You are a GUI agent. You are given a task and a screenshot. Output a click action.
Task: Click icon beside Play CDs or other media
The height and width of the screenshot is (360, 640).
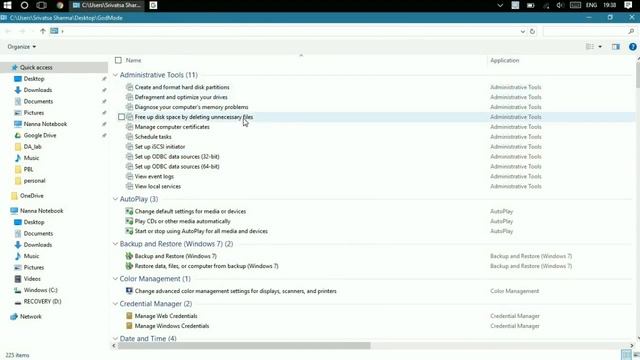click(129, 221)
